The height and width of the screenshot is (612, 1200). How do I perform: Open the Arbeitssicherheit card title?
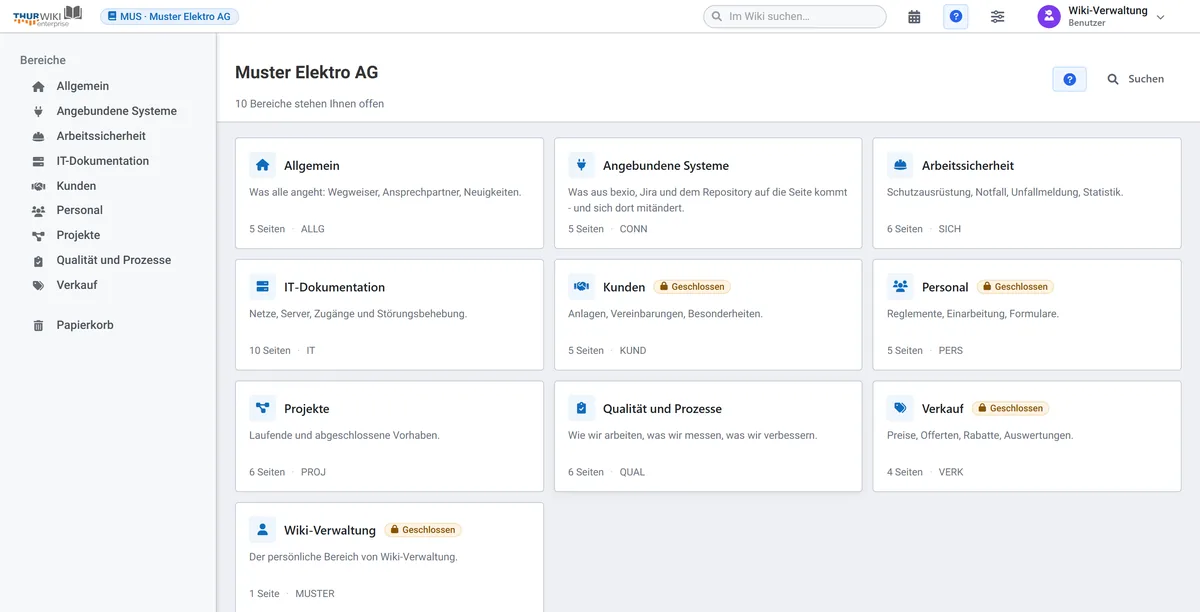pos(968,166)
